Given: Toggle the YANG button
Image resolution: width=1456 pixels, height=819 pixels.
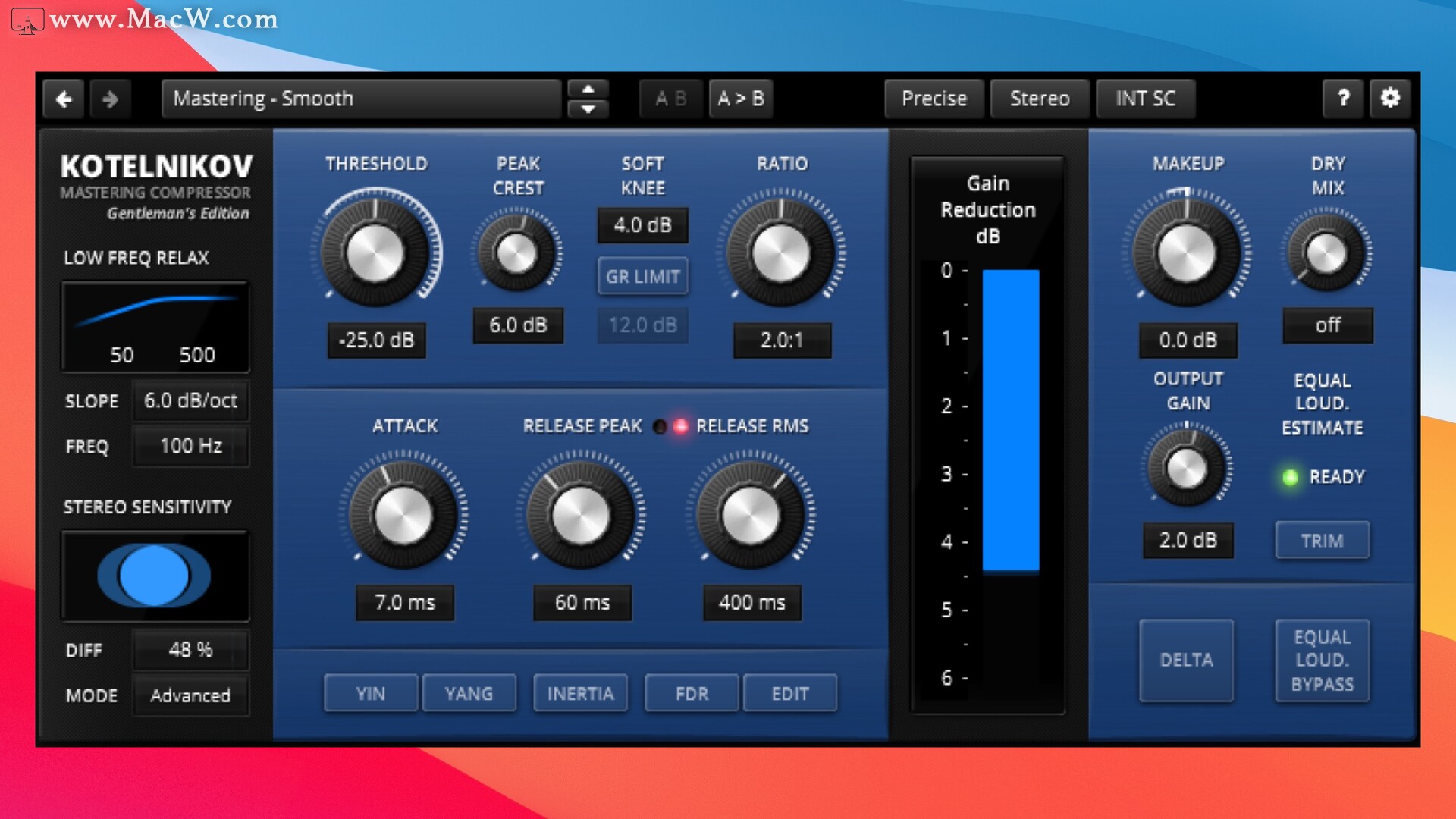Looking at the screenshot, I should 469,693.
